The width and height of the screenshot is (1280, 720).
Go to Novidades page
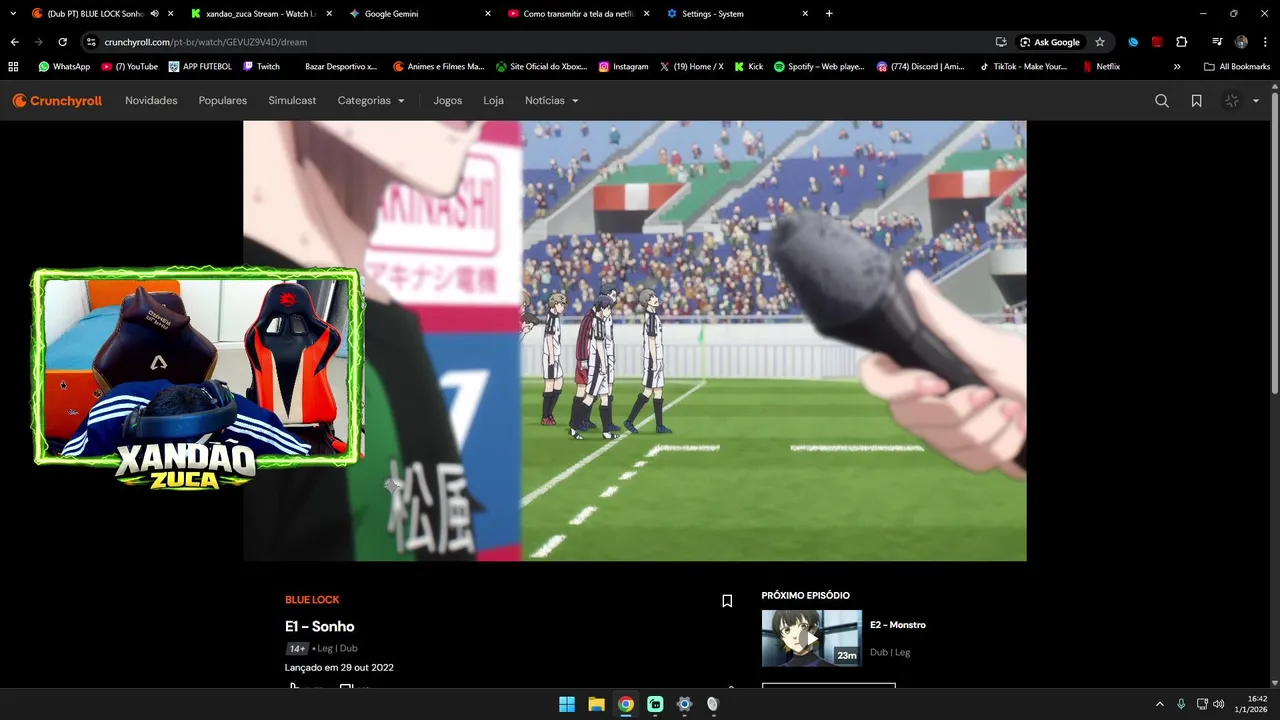(151, 101)
